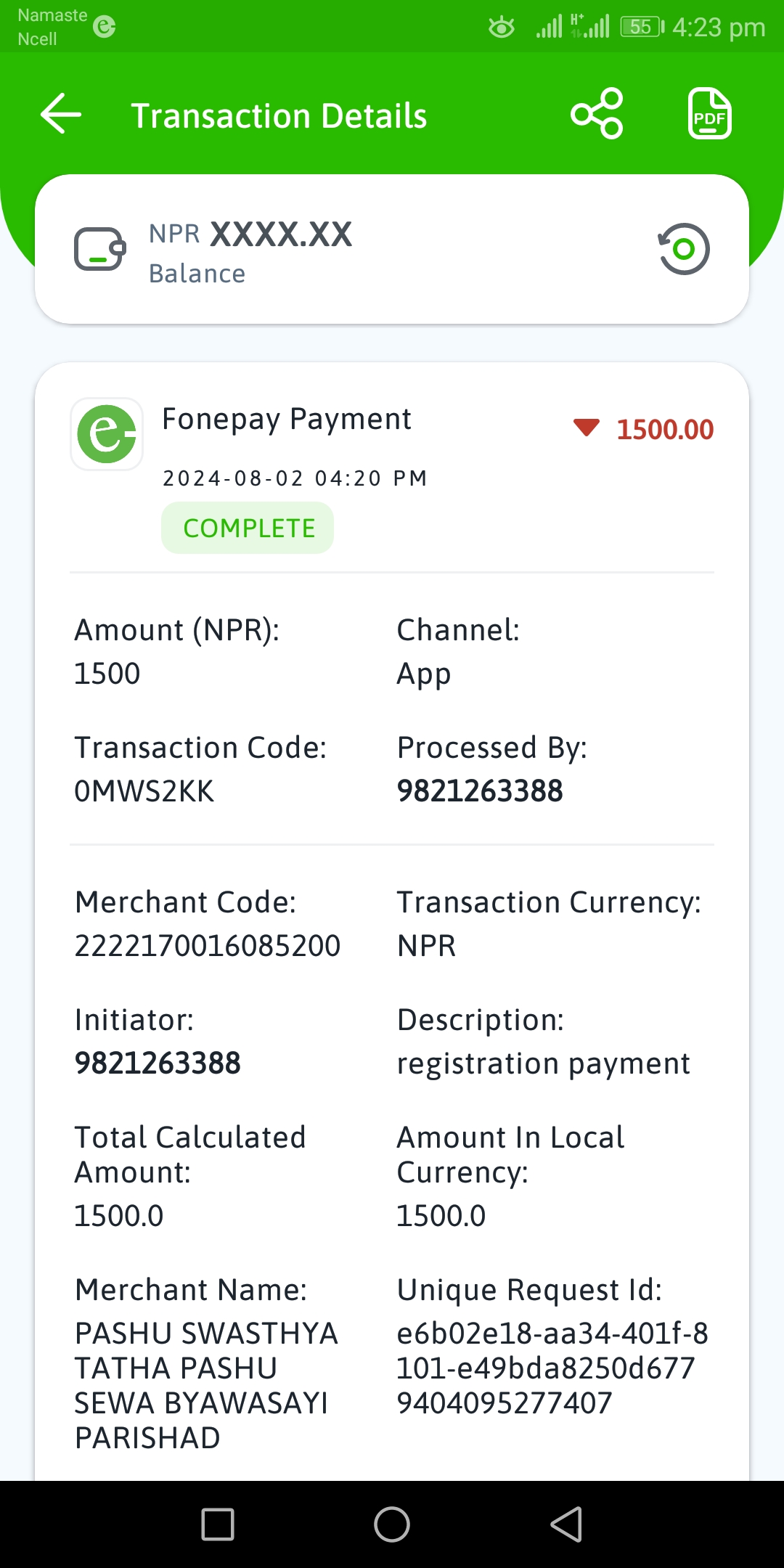Tap the COMPLETE status badge
784x1568 pixels.
coord(248,528)
